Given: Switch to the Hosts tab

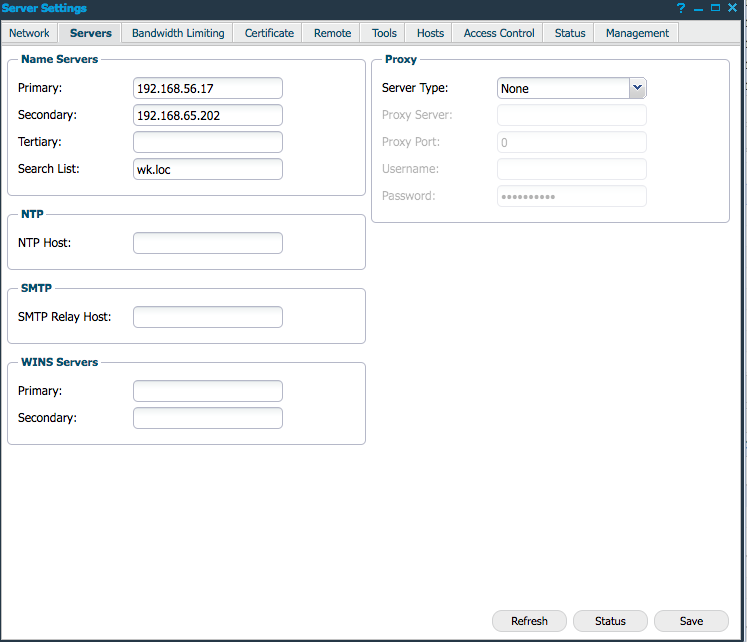Looking at the screenshot, I should coord(430,33).
